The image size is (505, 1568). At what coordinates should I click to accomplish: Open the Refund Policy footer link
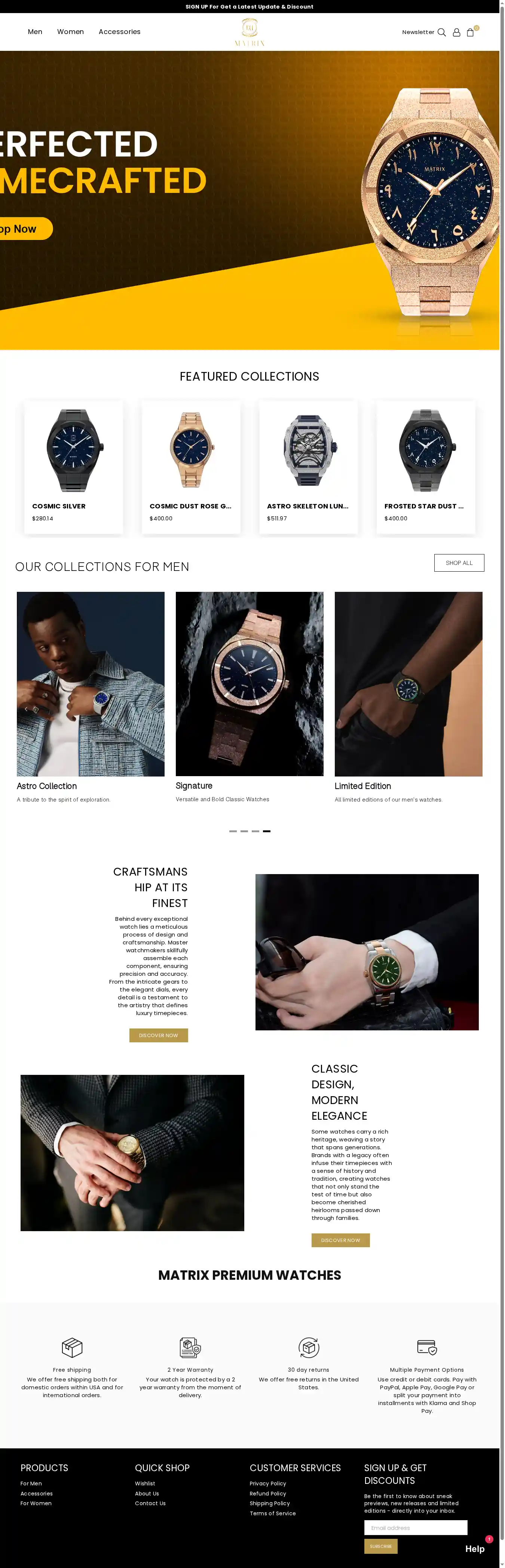(268, 1493)
